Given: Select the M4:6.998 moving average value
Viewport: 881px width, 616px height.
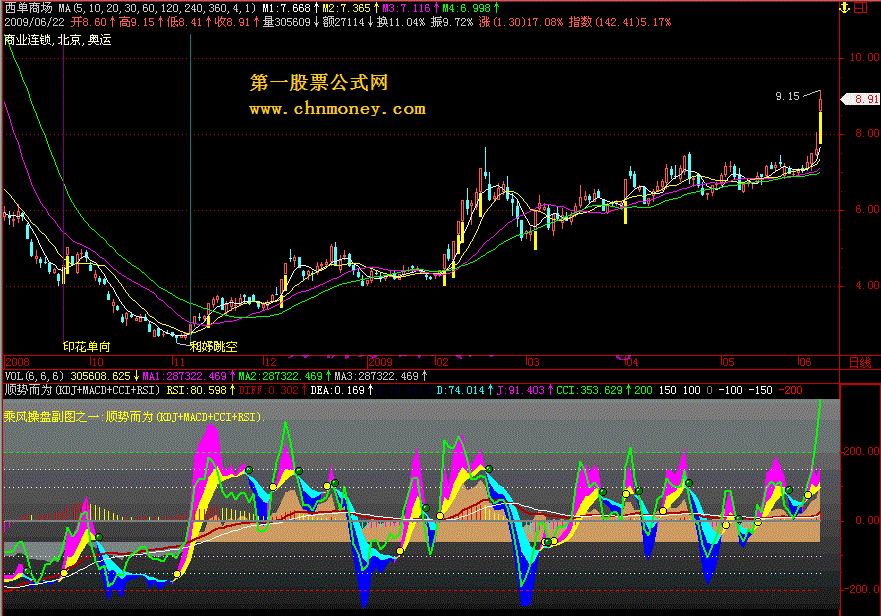Looking at the screenshot, I should click(466, 8).
